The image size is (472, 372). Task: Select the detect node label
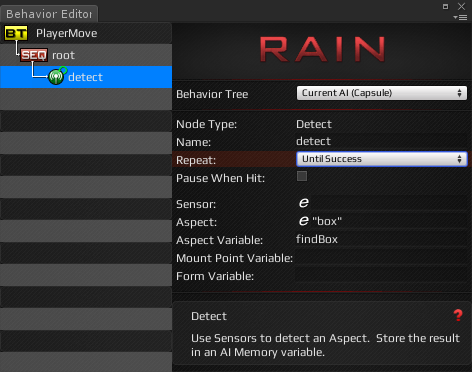click(85, 77)
